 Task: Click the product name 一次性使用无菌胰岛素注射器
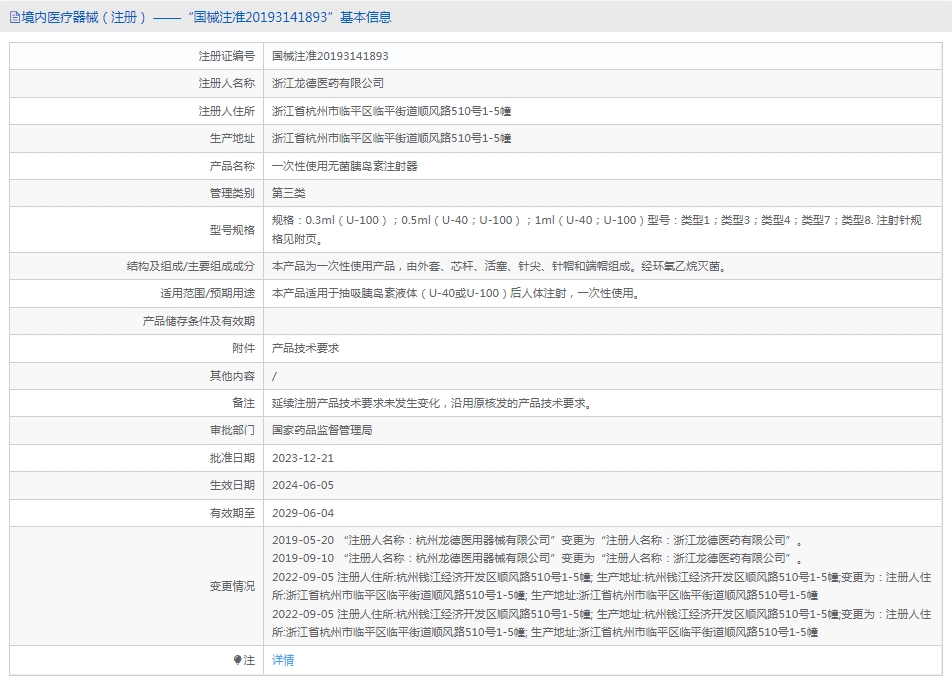[345, 166]
